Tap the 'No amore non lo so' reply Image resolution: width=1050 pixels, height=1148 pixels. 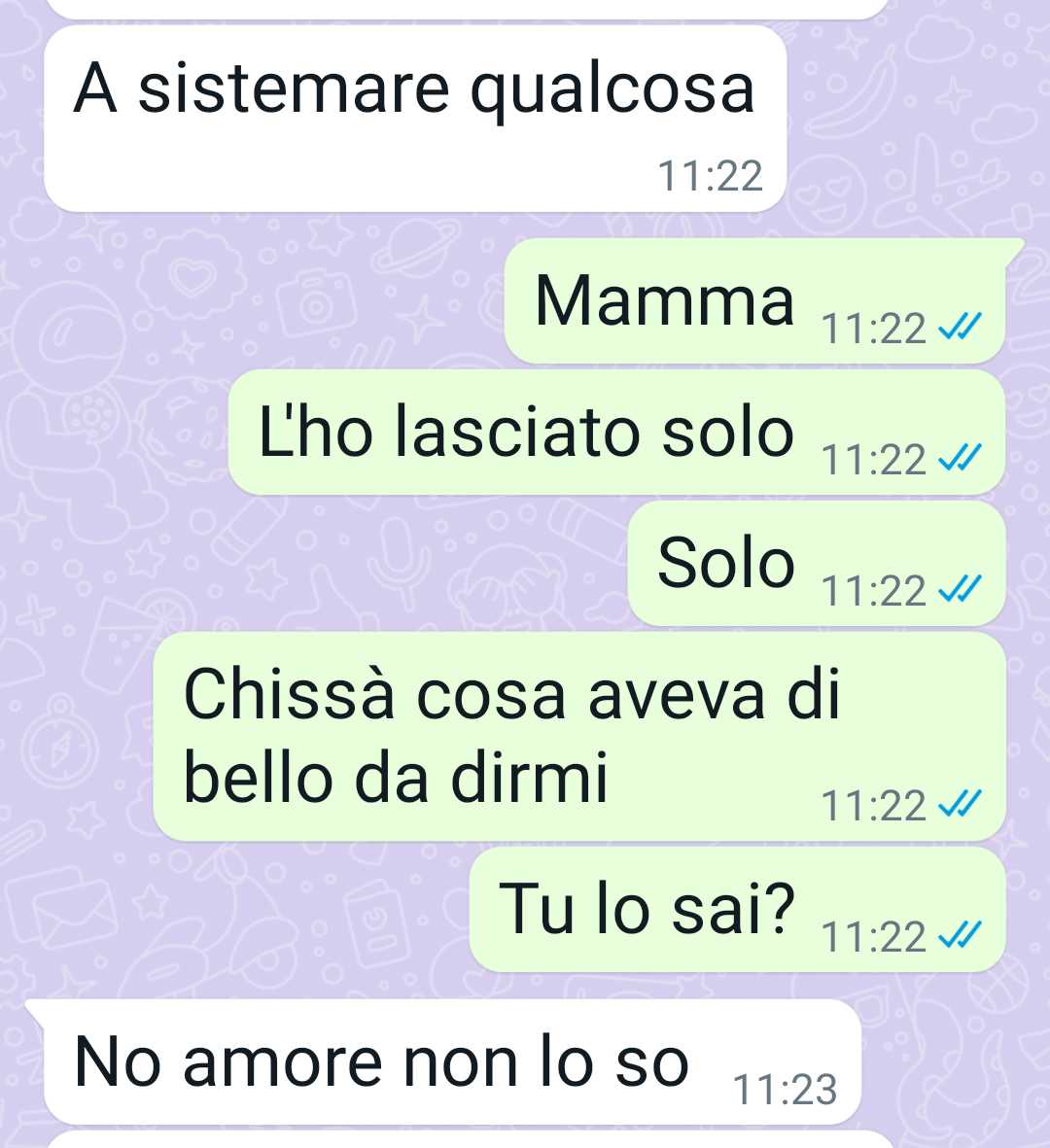[x=452, y=1061]
